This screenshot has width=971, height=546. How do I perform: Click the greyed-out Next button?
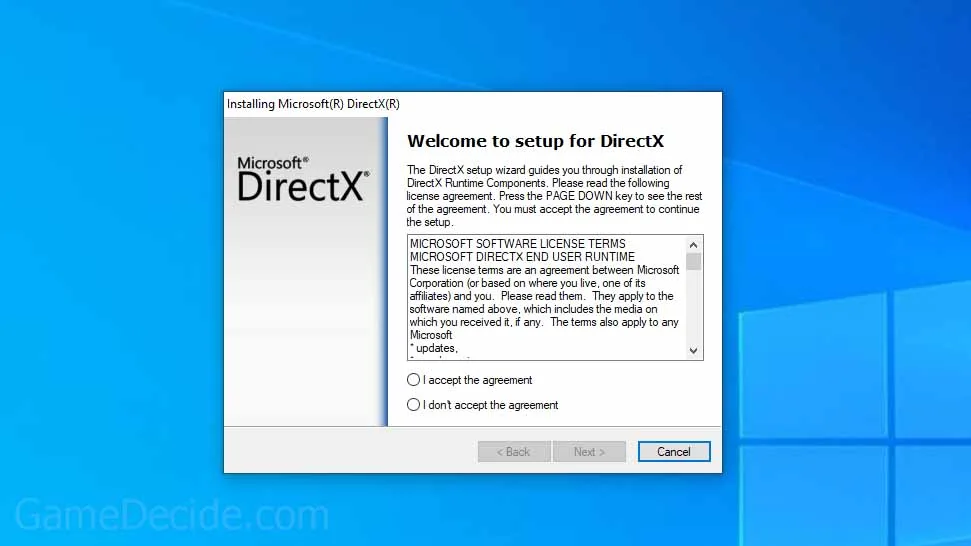[589, 452]
